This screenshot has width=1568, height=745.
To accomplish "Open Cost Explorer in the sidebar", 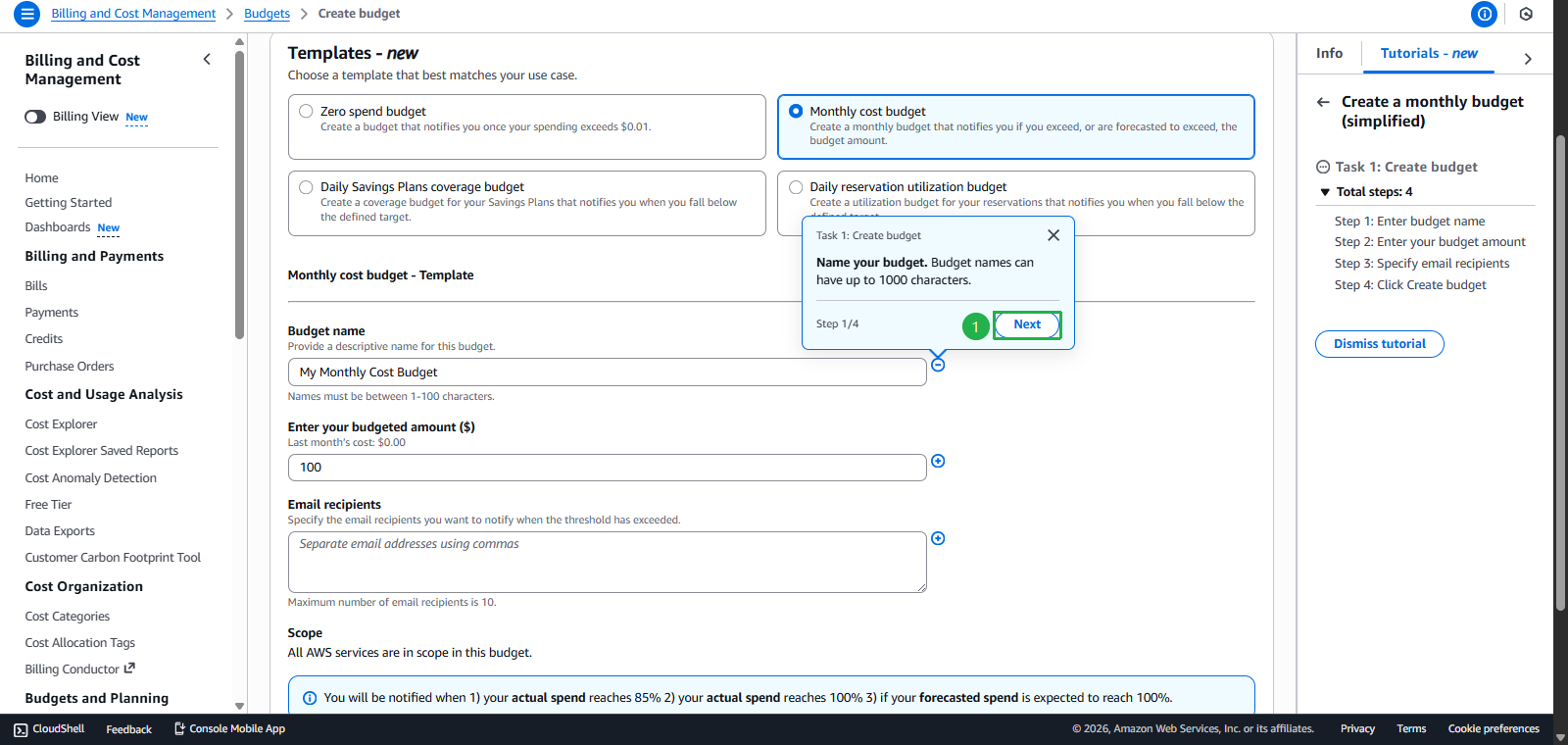I will tap(61, 424).
